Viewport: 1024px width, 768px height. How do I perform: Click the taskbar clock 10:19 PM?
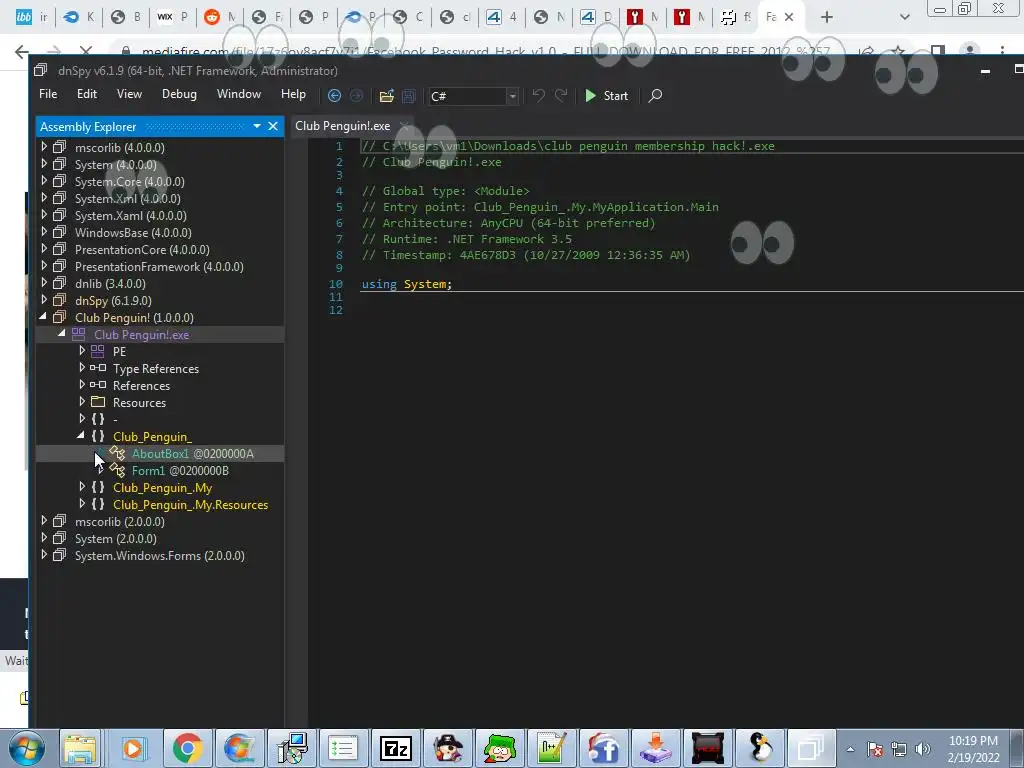click(973, 741)
